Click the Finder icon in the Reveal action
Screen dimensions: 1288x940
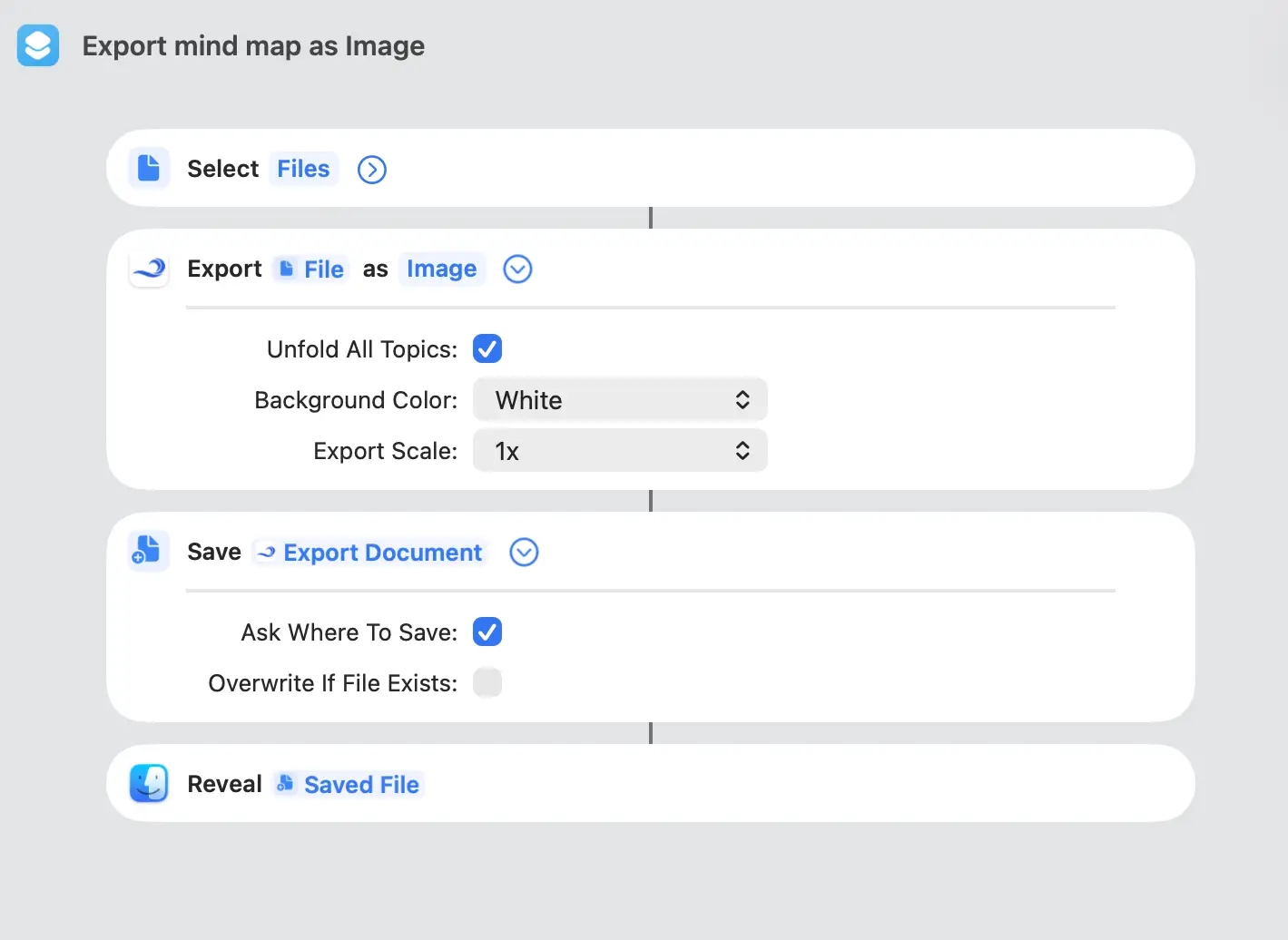[x=149, y=783]
